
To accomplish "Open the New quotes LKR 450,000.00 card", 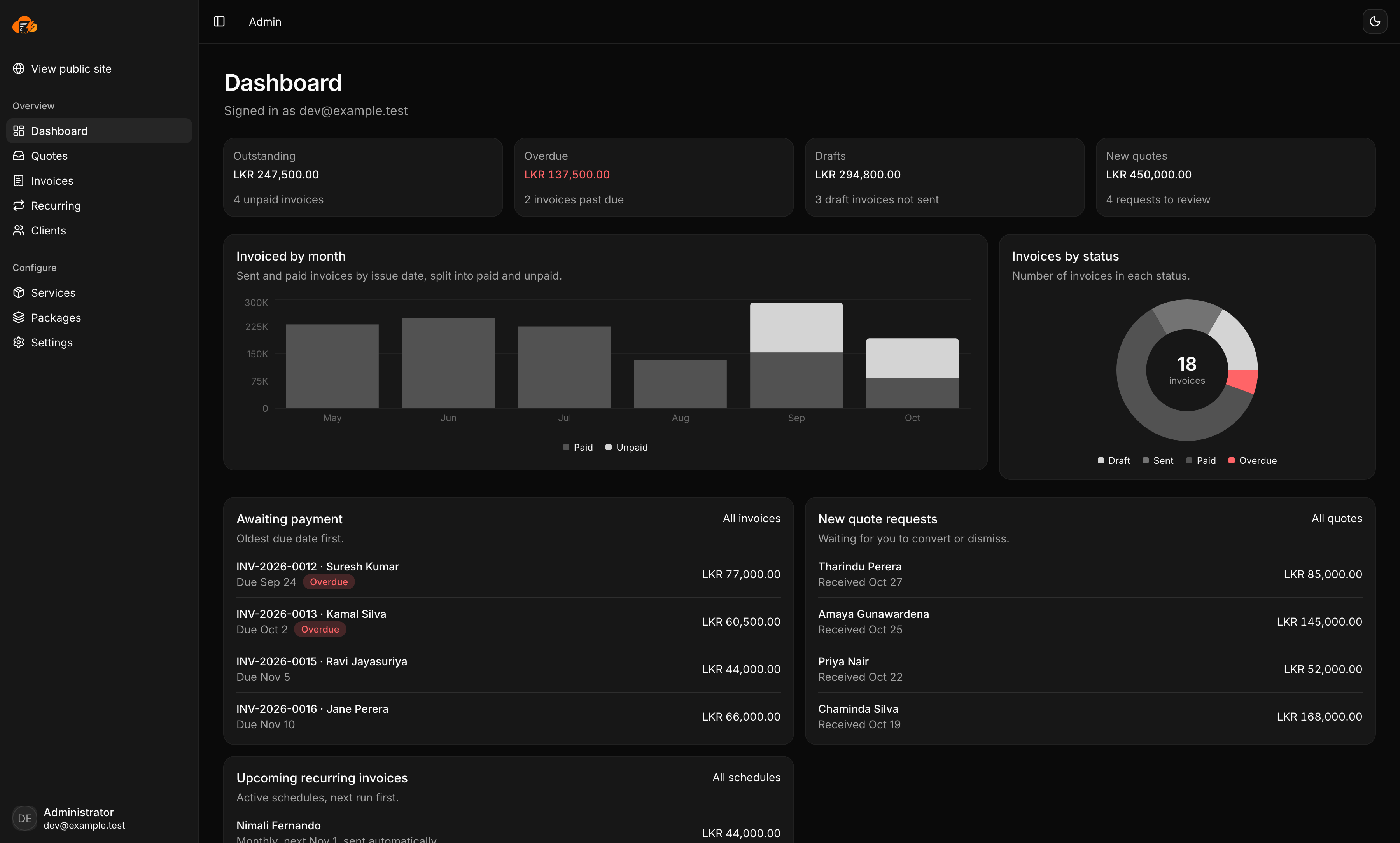I will click(1235, 177).
